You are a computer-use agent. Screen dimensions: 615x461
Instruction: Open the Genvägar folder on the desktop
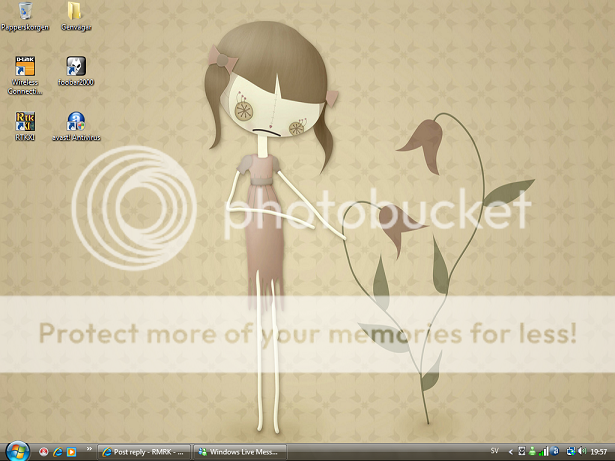pyautogui.click(x=75, y=13)
